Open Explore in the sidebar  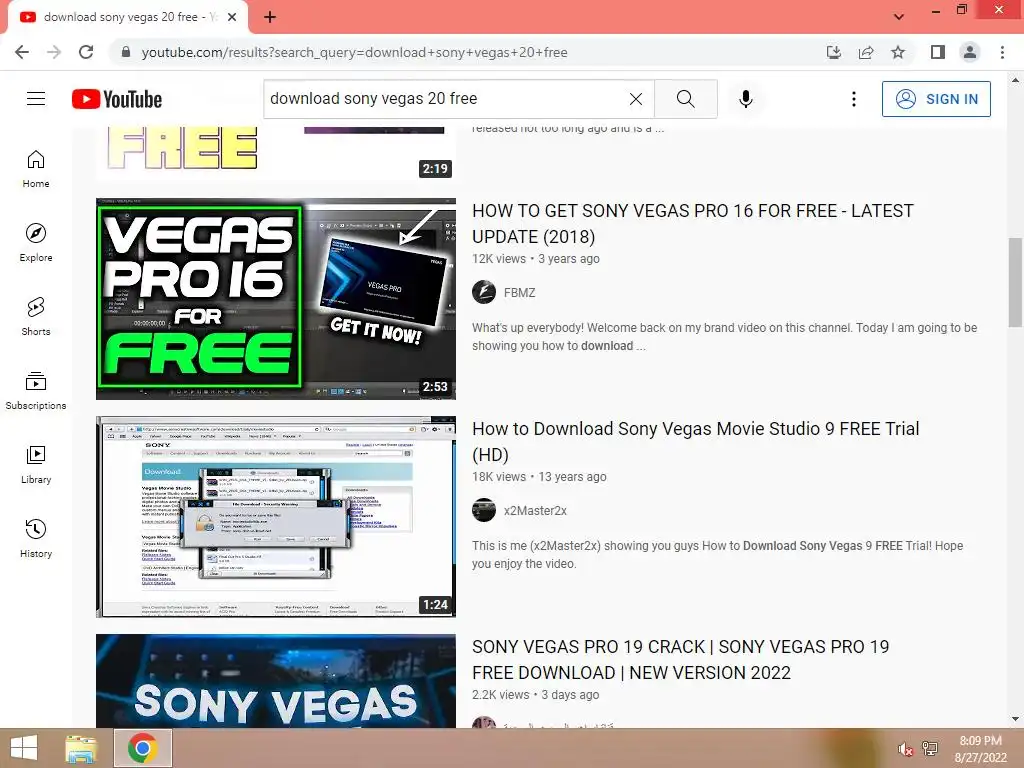(36, 243)
